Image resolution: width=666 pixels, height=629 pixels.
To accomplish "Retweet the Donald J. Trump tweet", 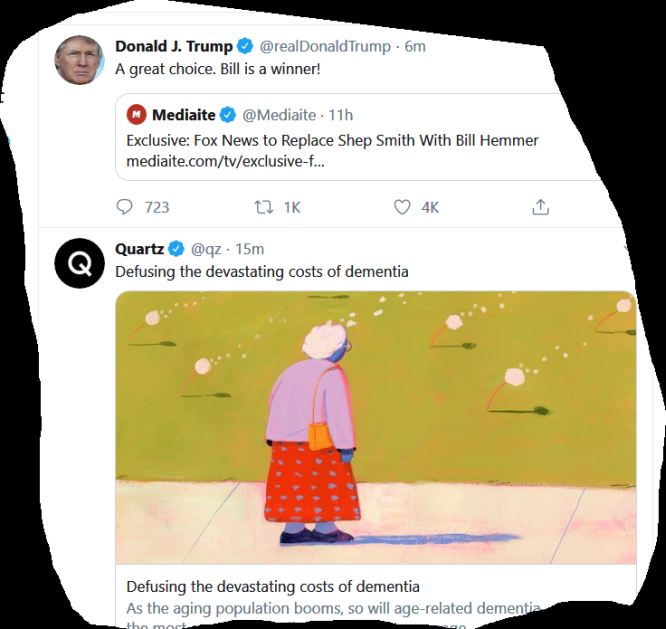I will tap(263, 207).
